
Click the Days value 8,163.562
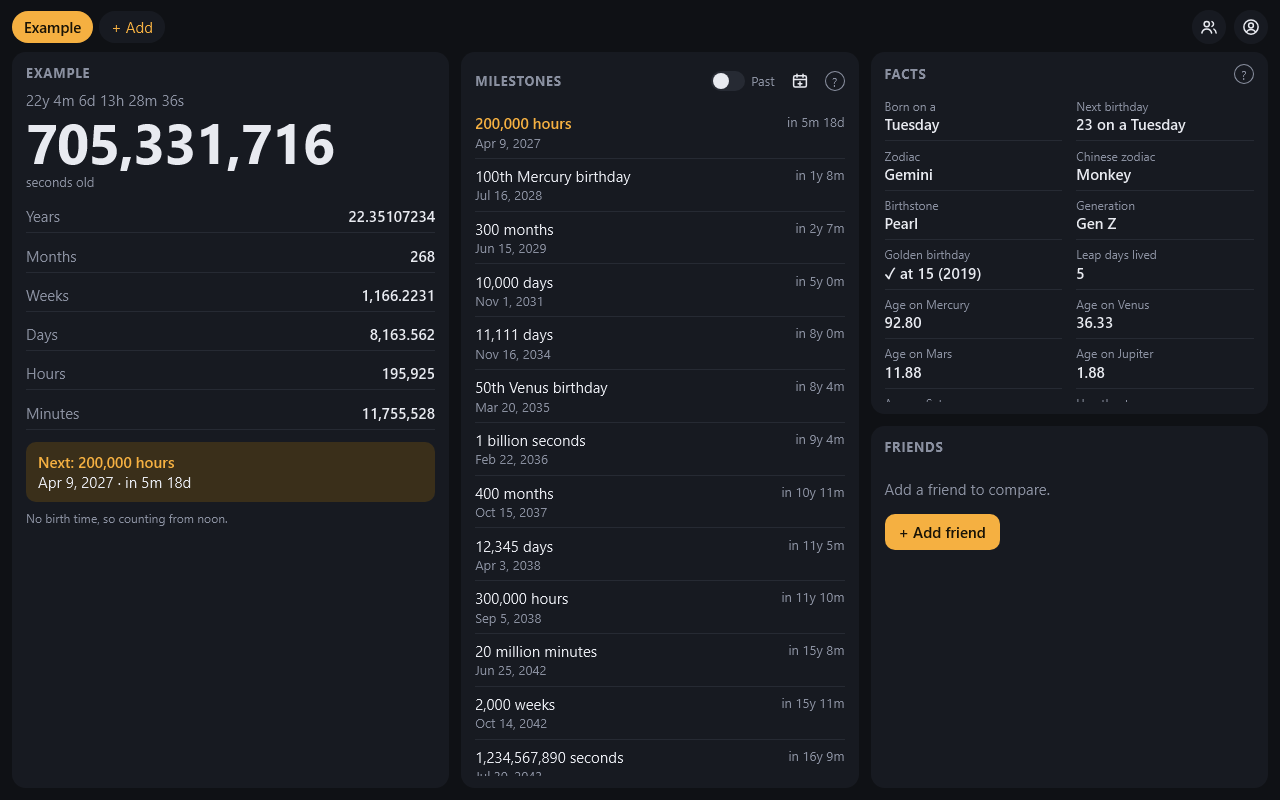pos(402,335)
